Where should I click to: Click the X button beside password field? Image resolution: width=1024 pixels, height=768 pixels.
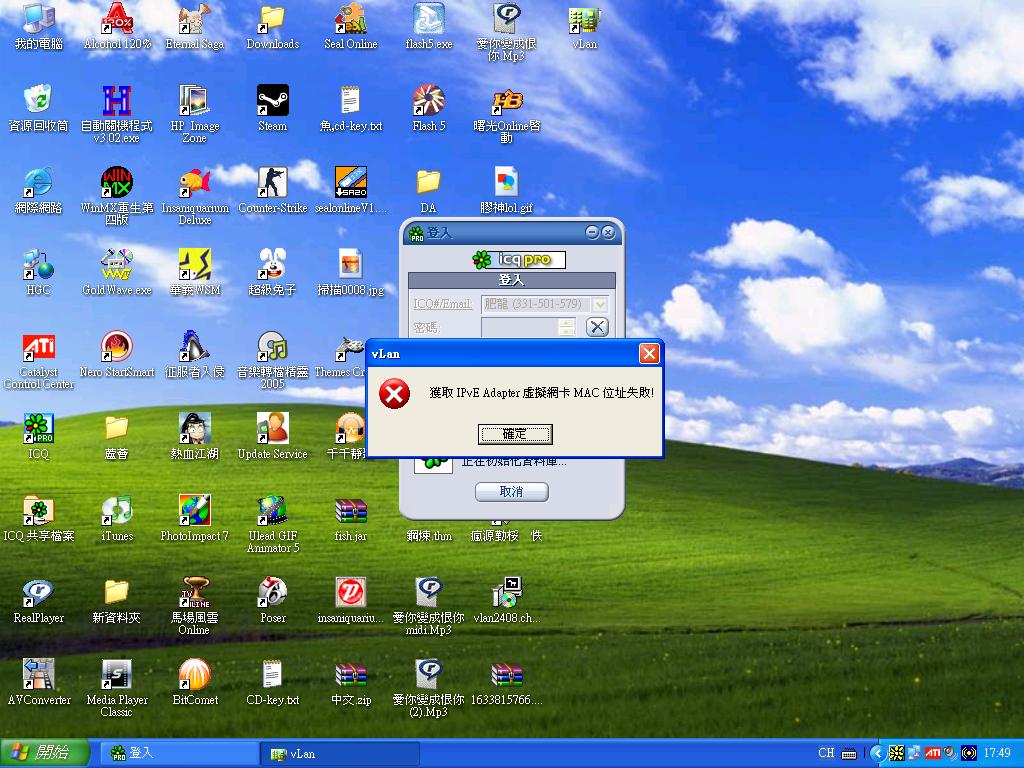click(x=597, y=327)
